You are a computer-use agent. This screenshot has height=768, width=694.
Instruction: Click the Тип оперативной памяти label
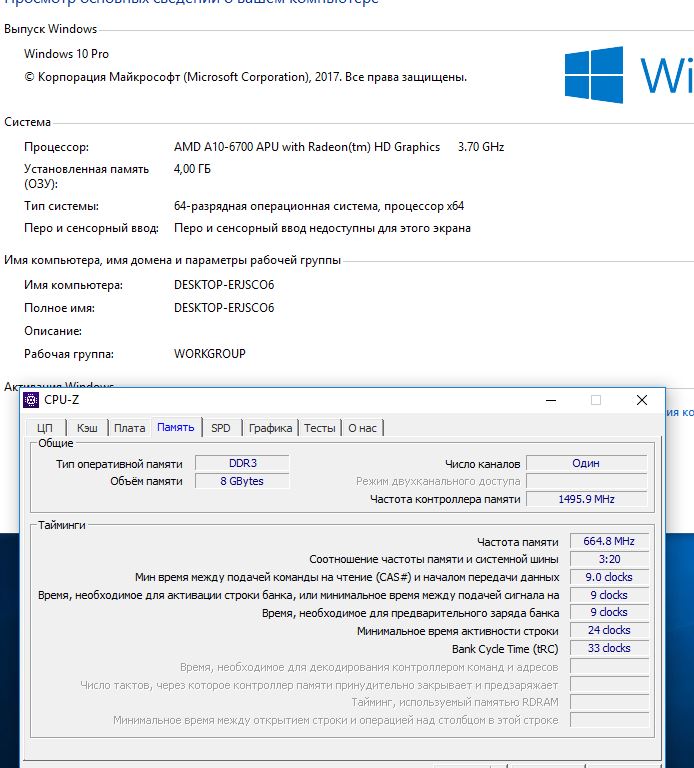coord(119,464)
